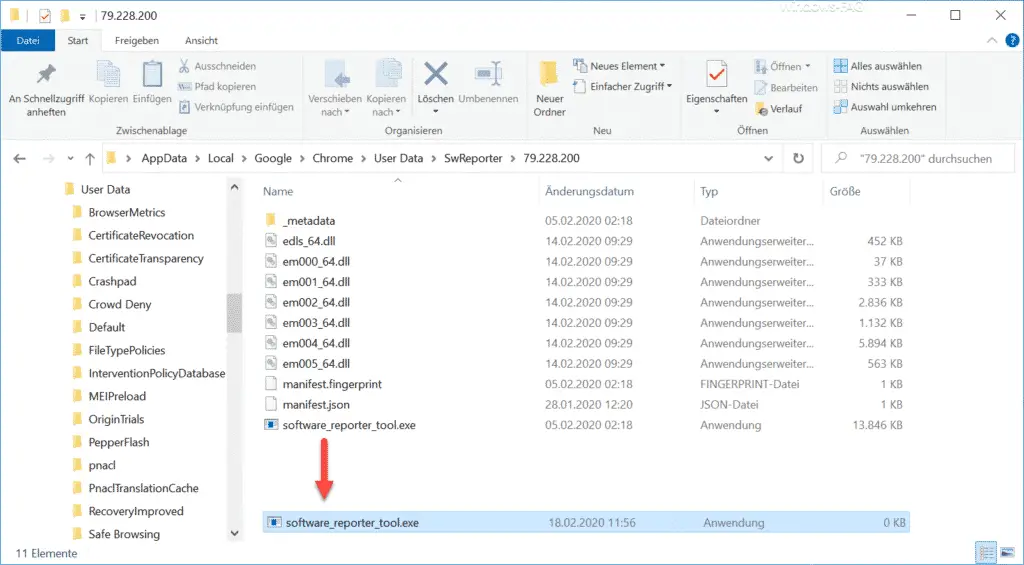Select em002_64.dll file
This screenshot has width=1024, height=565.
point(316,302)
